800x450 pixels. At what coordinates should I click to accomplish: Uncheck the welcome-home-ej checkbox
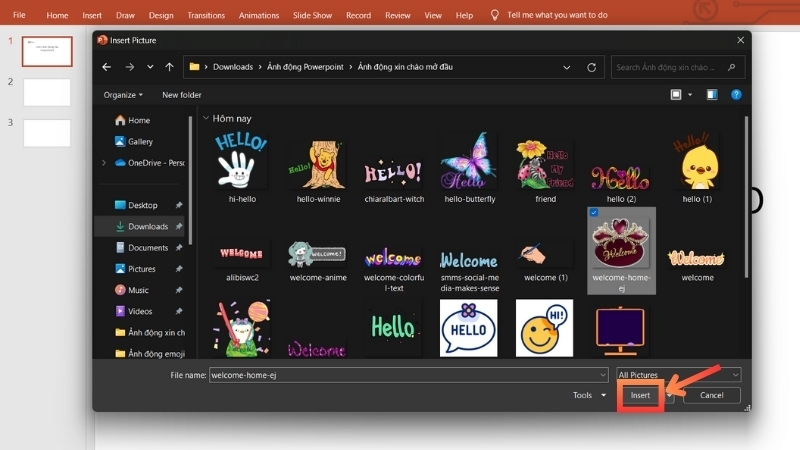[x=593, y=212]
